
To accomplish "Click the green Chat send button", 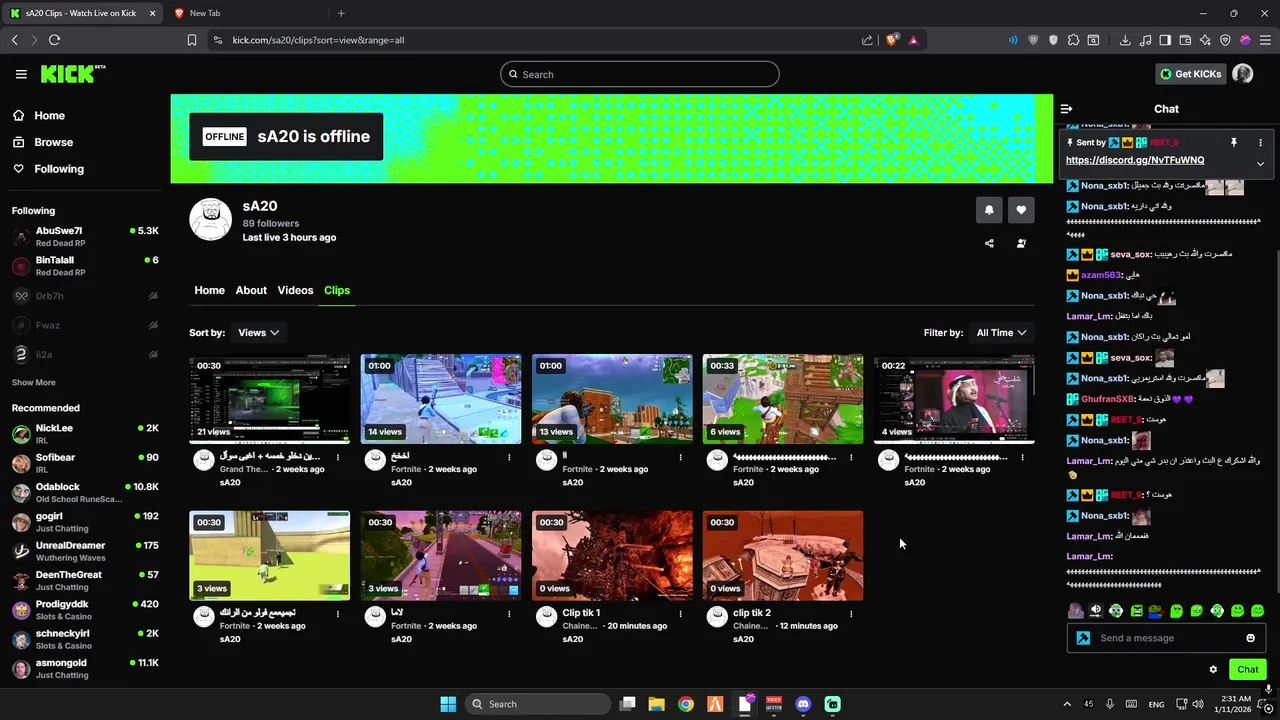I will click(x=1248, y=670).
